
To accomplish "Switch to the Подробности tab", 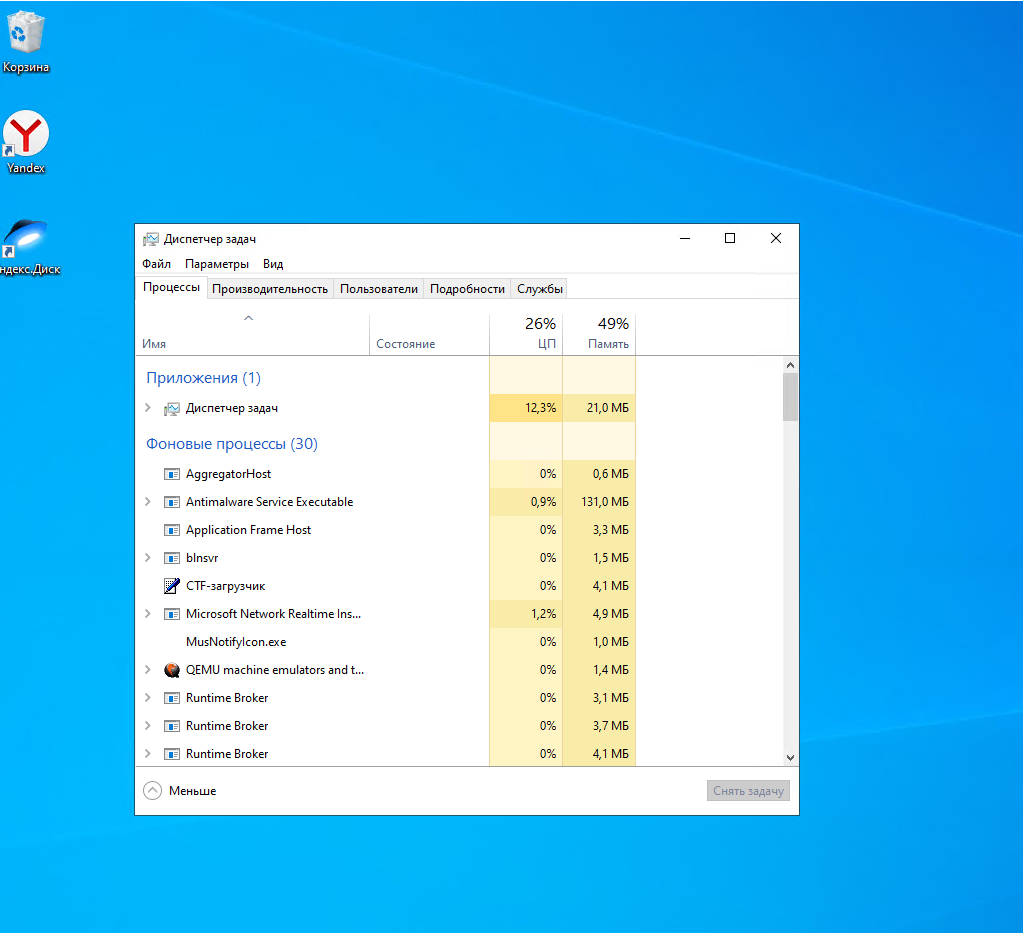I will click(x=467, y=289).
